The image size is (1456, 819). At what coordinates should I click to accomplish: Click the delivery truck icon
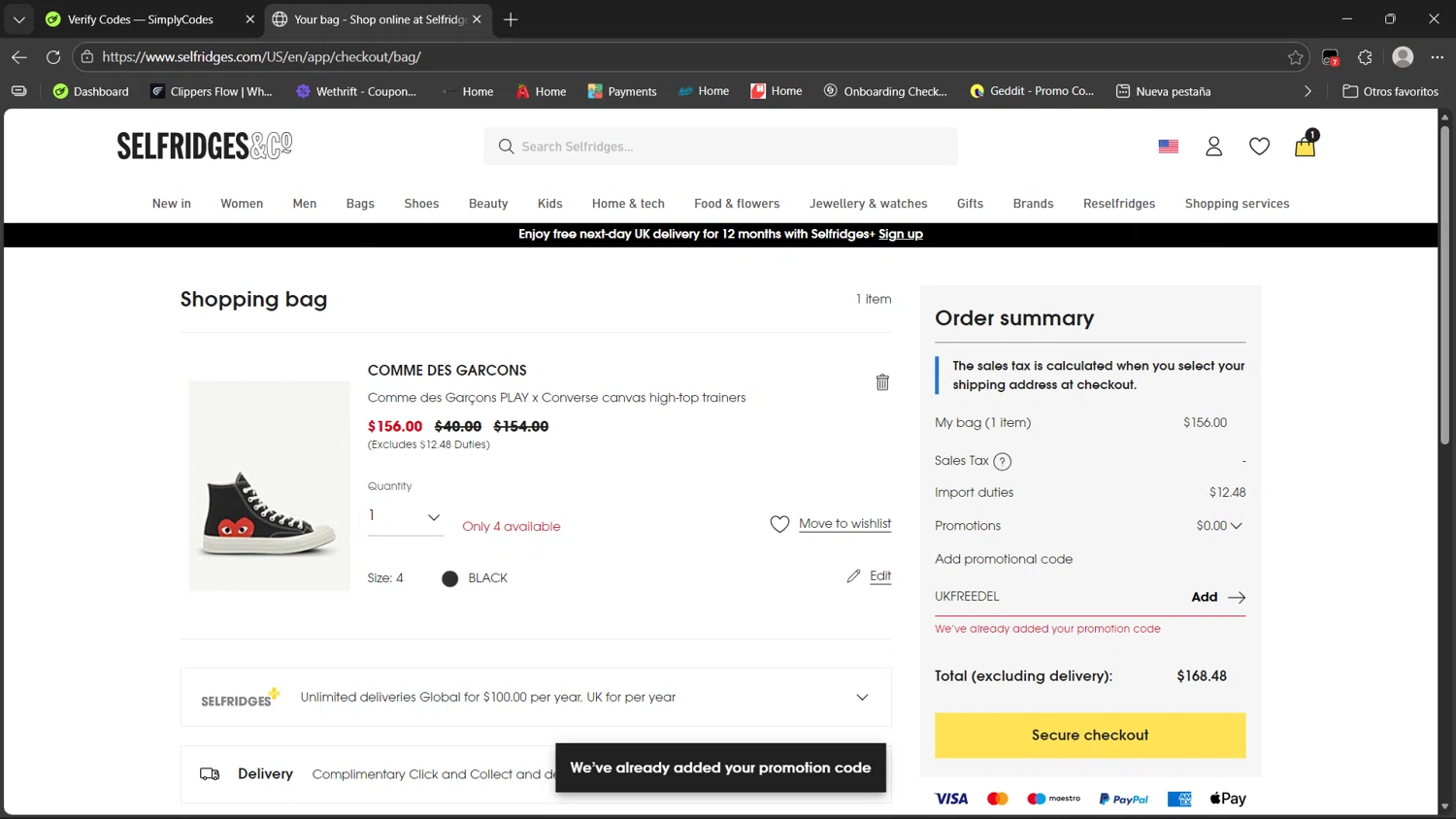coord(210,774)
